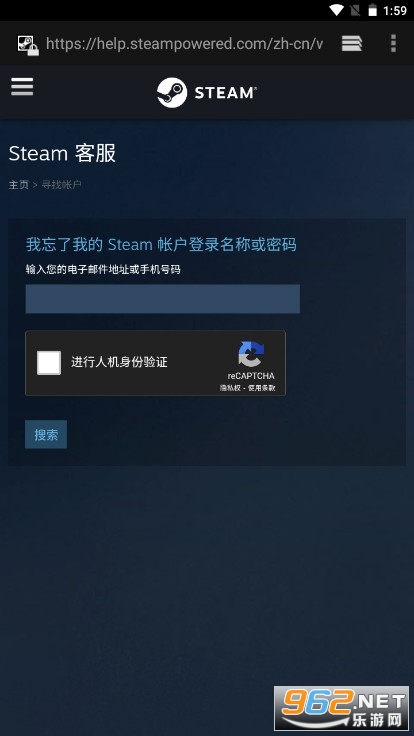Tap the Wi-Fi status bar icon
The width and height of the screenshot is (414, 736).
point(337,10)
